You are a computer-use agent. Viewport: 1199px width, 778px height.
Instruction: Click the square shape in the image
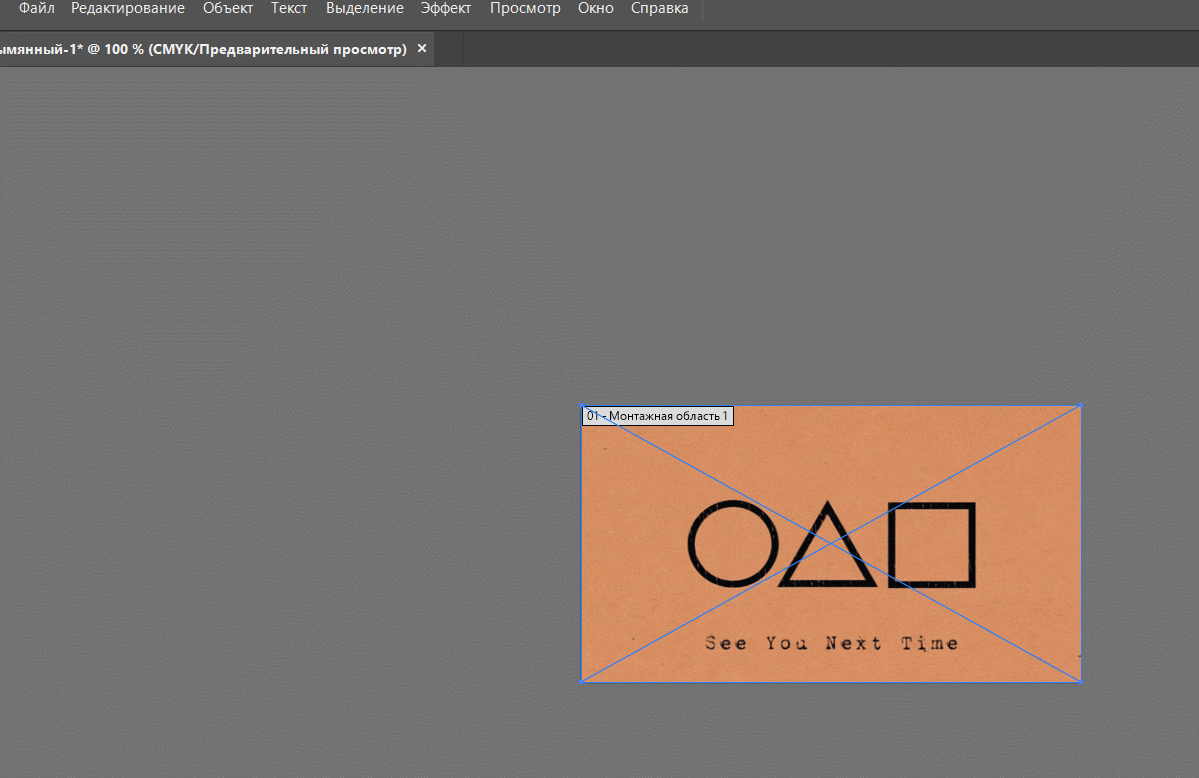pyautogui.click(x=931, y=545)
